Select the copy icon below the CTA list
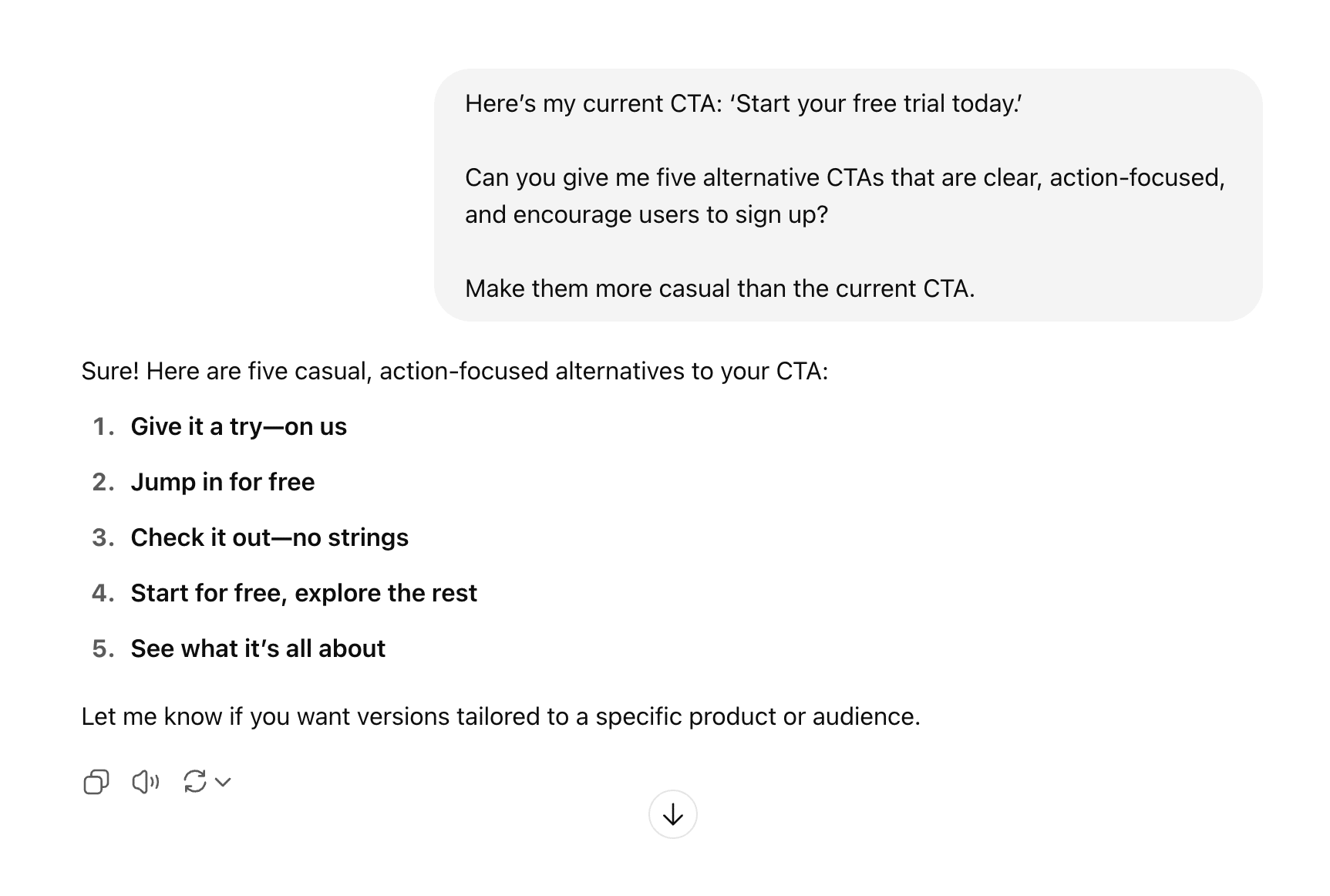1330x896 pixels. 96,782
